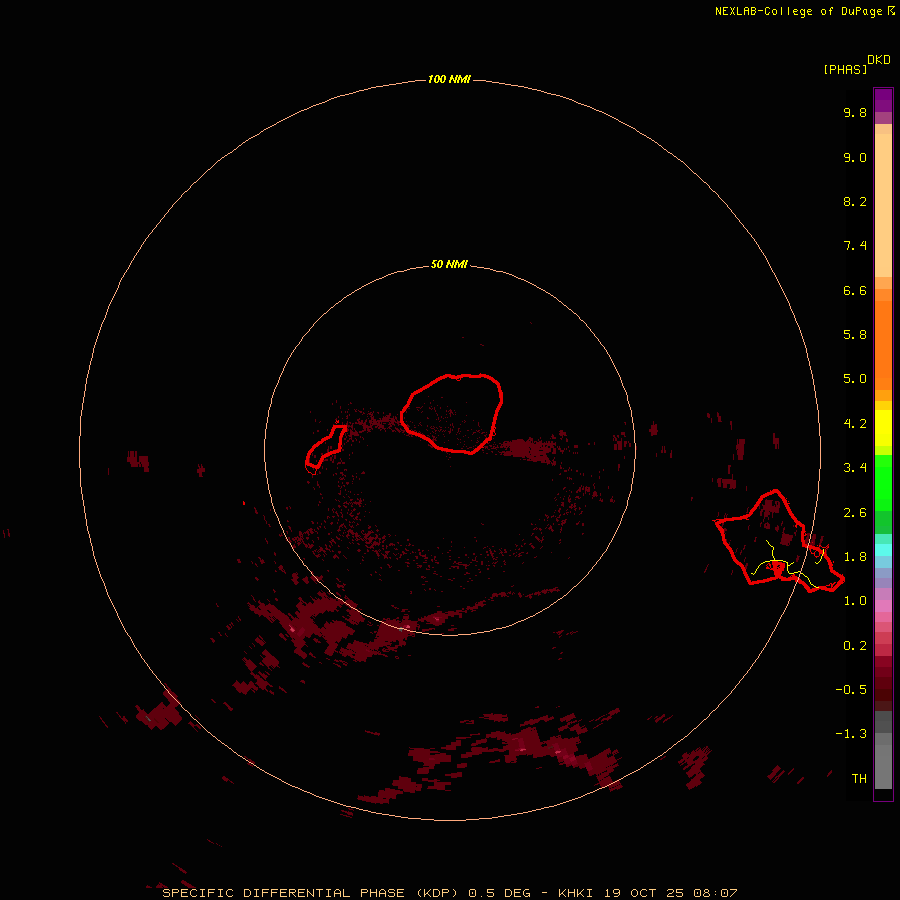Click the 08:07 timestamp
Screen dimensions: 900x900
click(x=715, y=893)
